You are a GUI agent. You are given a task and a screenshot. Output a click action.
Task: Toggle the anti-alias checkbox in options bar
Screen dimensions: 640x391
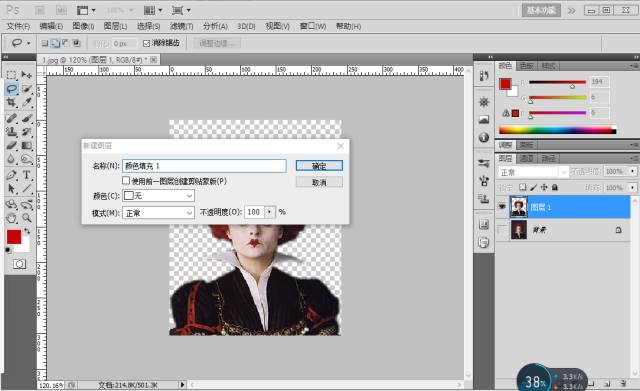coord(147,43)
